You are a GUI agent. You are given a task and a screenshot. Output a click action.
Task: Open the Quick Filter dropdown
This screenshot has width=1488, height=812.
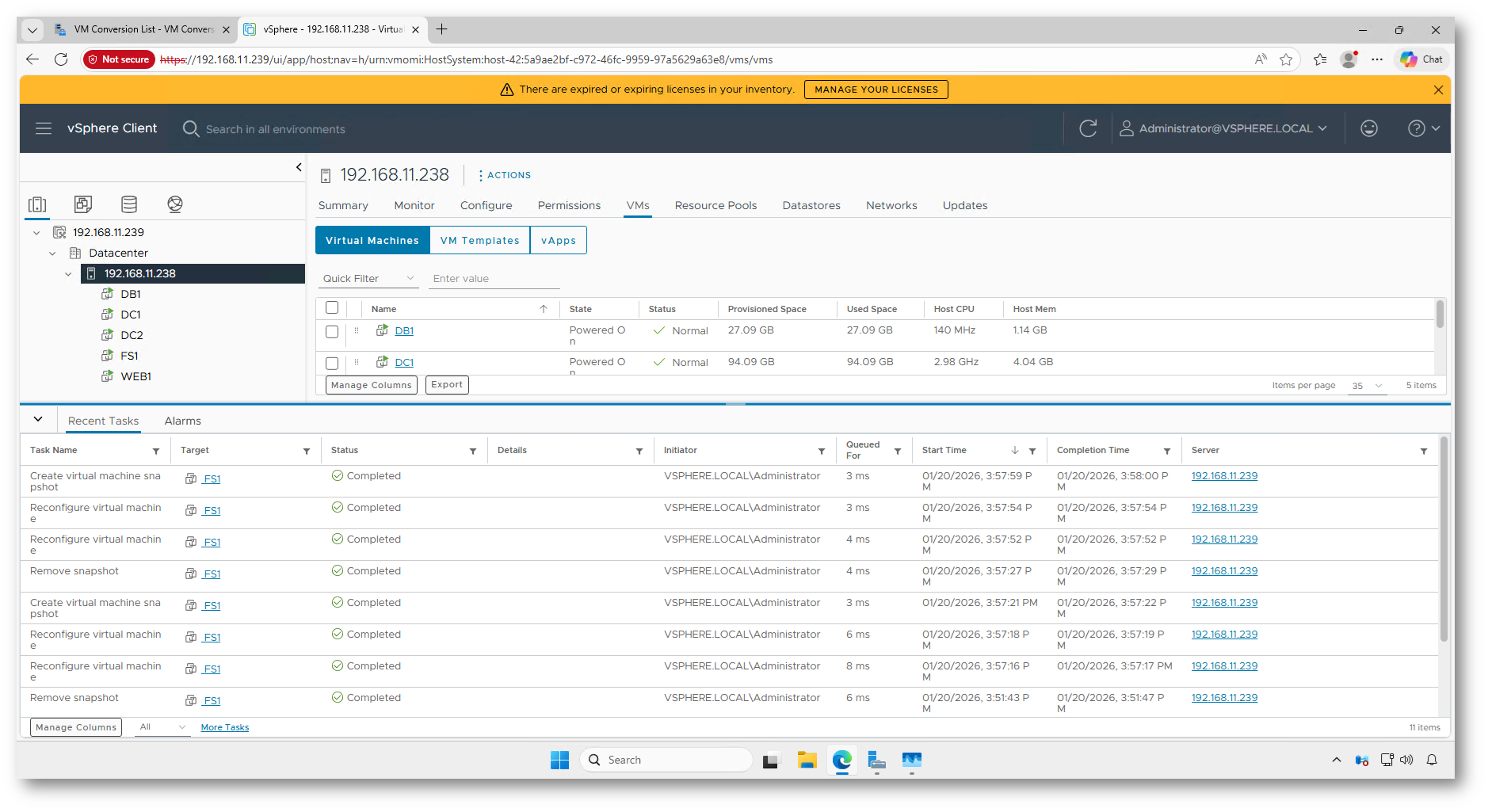tap(368, 279)
